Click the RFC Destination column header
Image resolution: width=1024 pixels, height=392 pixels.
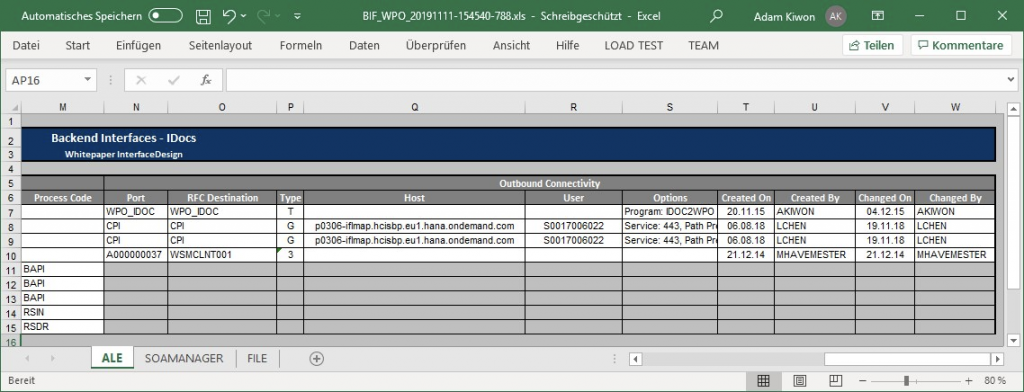click(x=222, y=197)
